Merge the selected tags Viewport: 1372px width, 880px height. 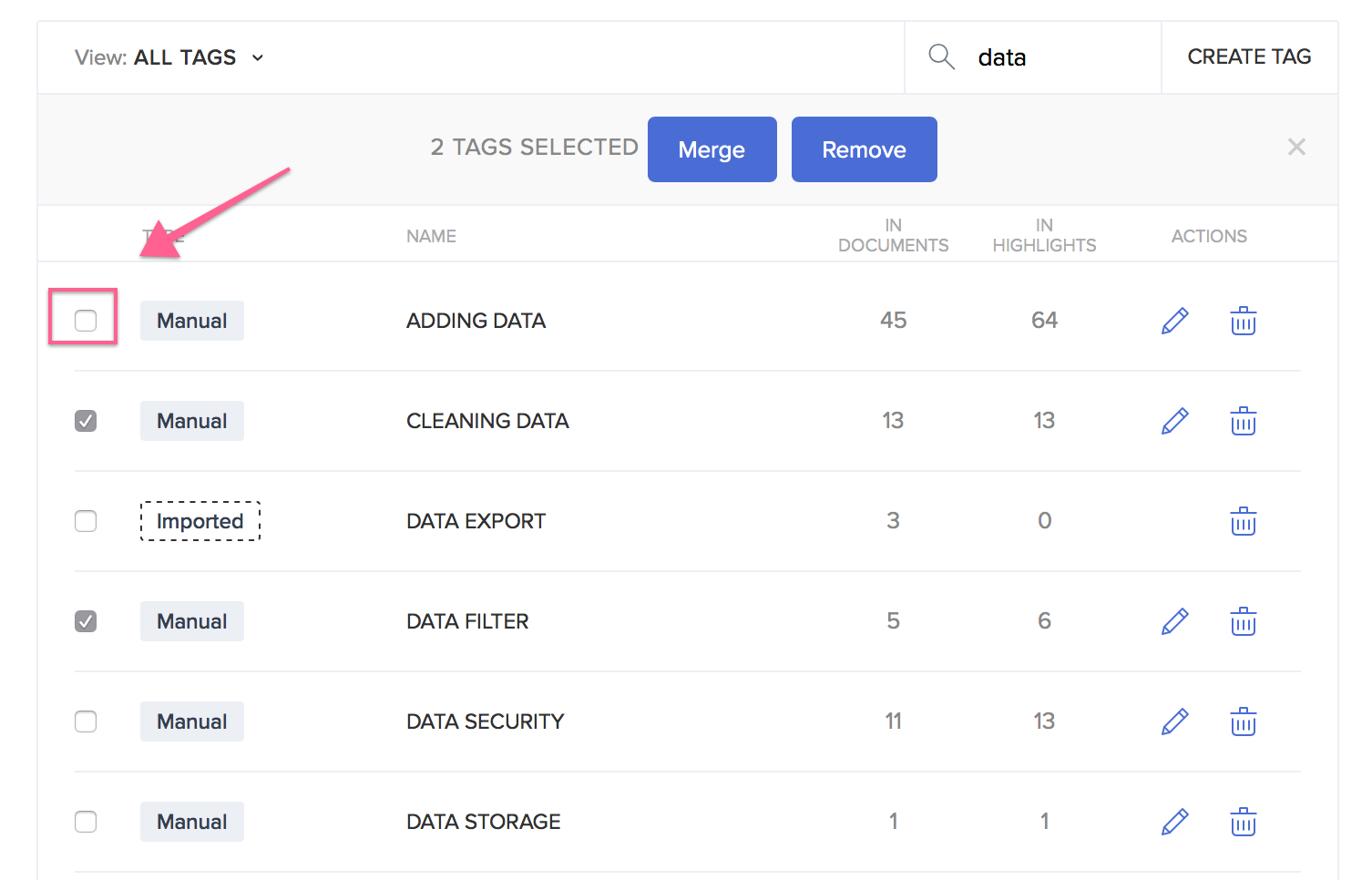click(712, 149)
